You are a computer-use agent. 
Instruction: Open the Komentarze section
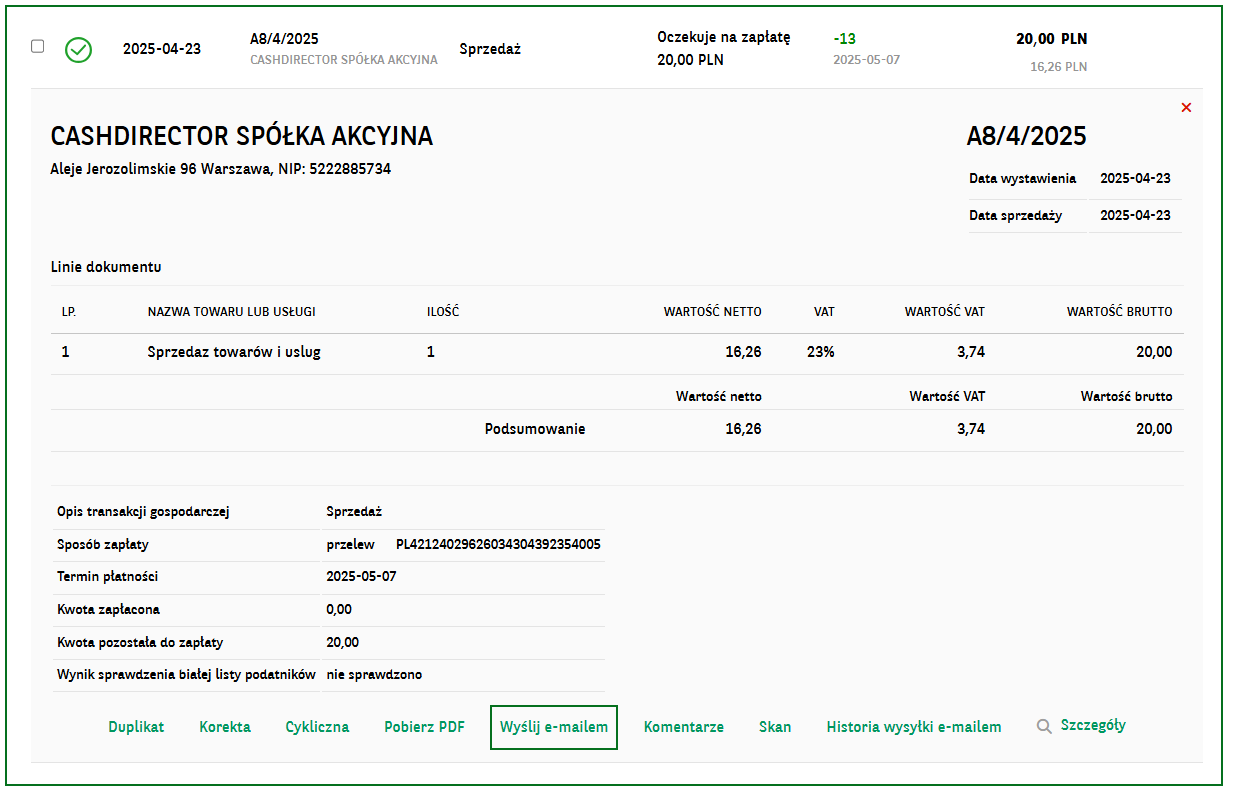(x=683, y=727)
